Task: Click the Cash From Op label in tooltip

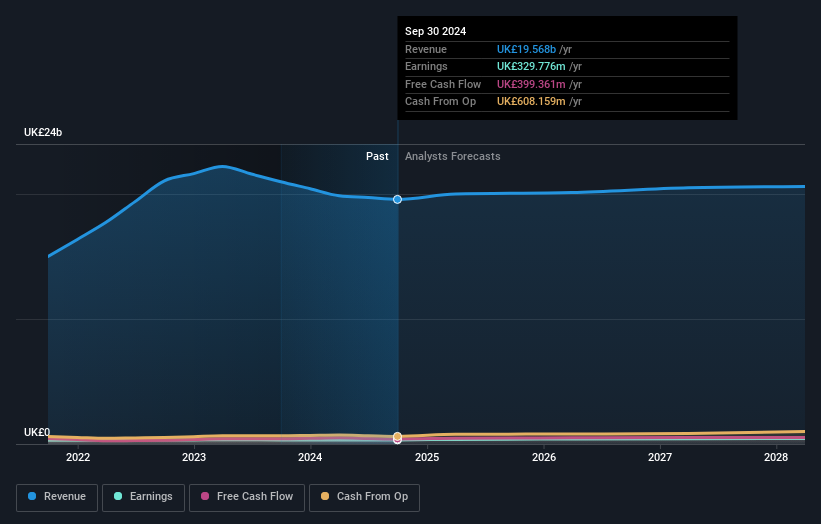Action: coord(440,102)
